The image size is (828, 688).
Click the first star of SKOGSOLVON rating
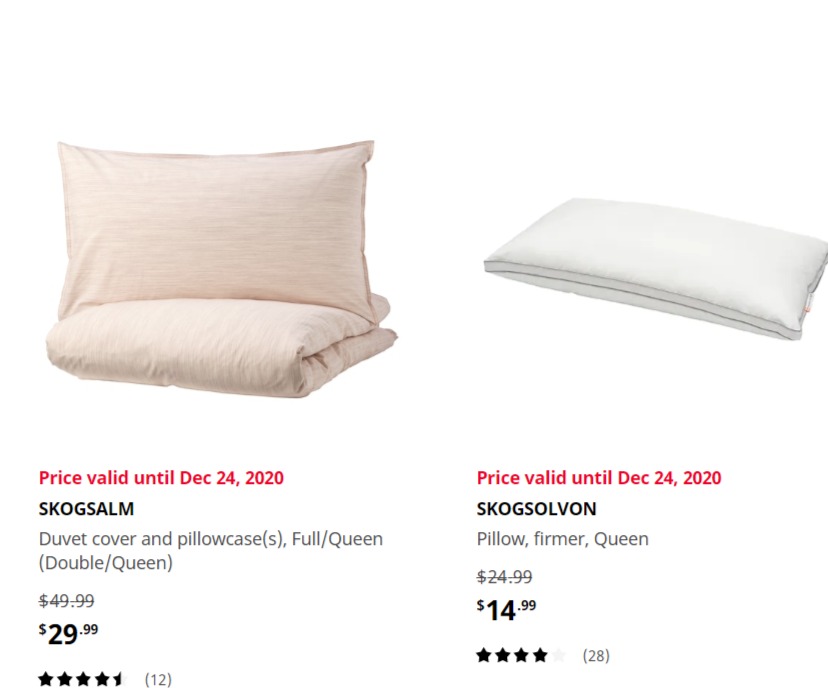coord(484,656)
